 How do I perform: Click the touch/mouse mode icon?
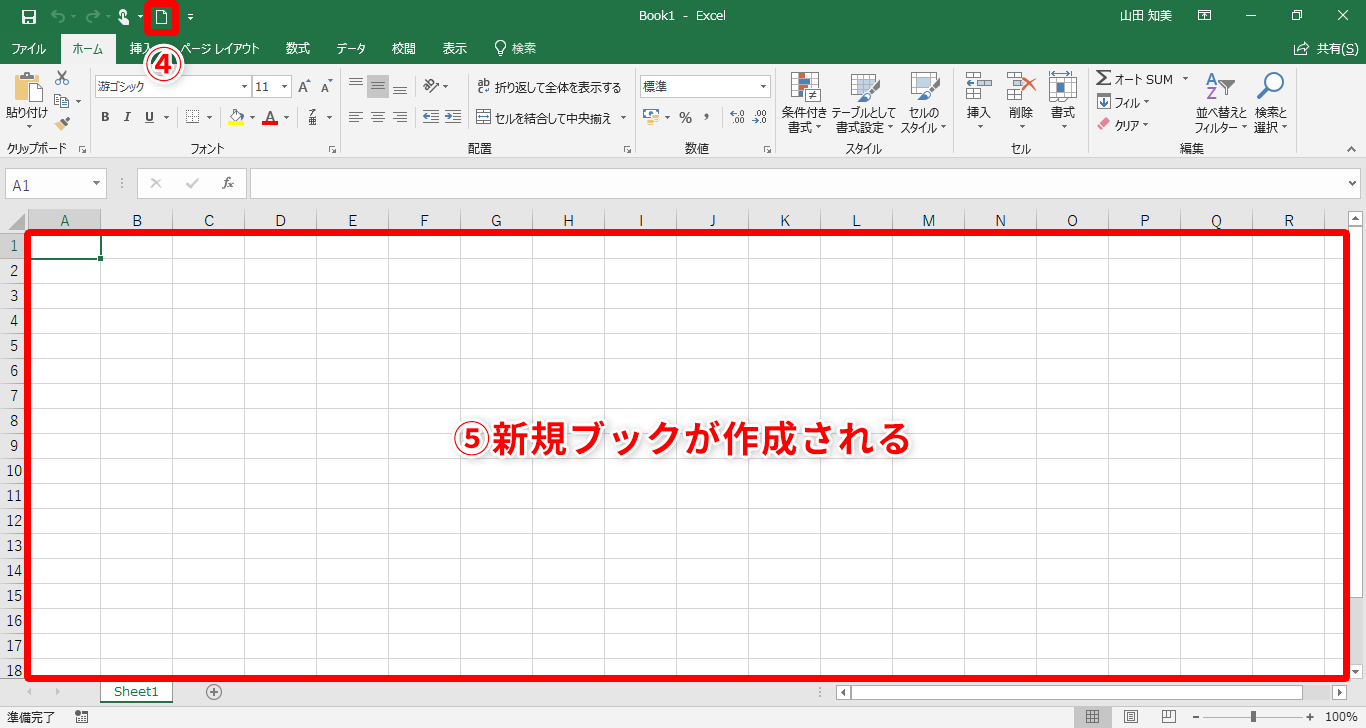coord(123,16)
